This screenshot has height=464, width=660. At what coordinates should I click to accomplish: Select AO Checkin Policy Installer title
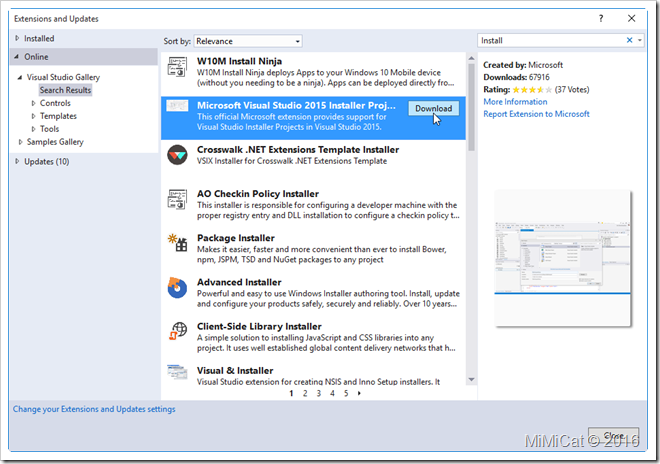[258, 194]
